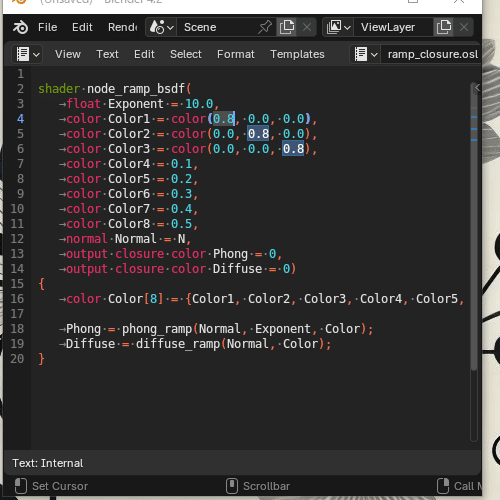
Task: Click 'node_ramp_bsdf' function name
Action: tap(136, 89)
